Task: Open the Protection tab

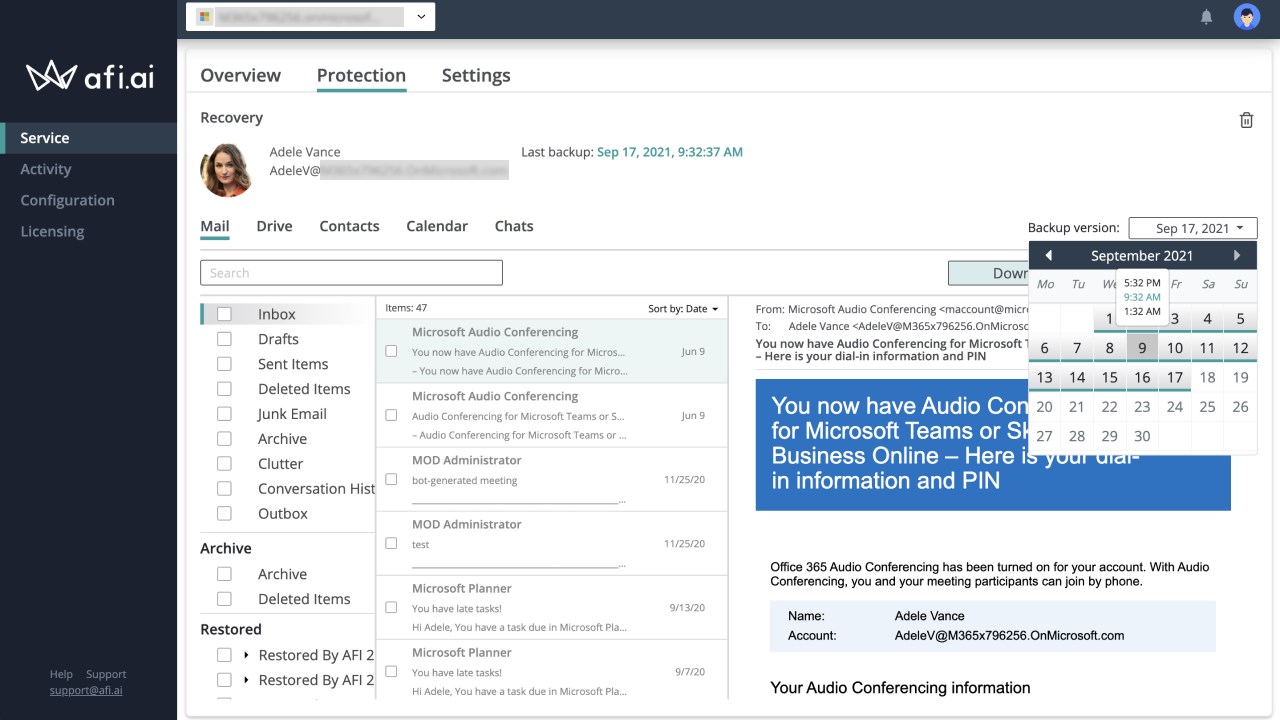Action: coord(361,75)
